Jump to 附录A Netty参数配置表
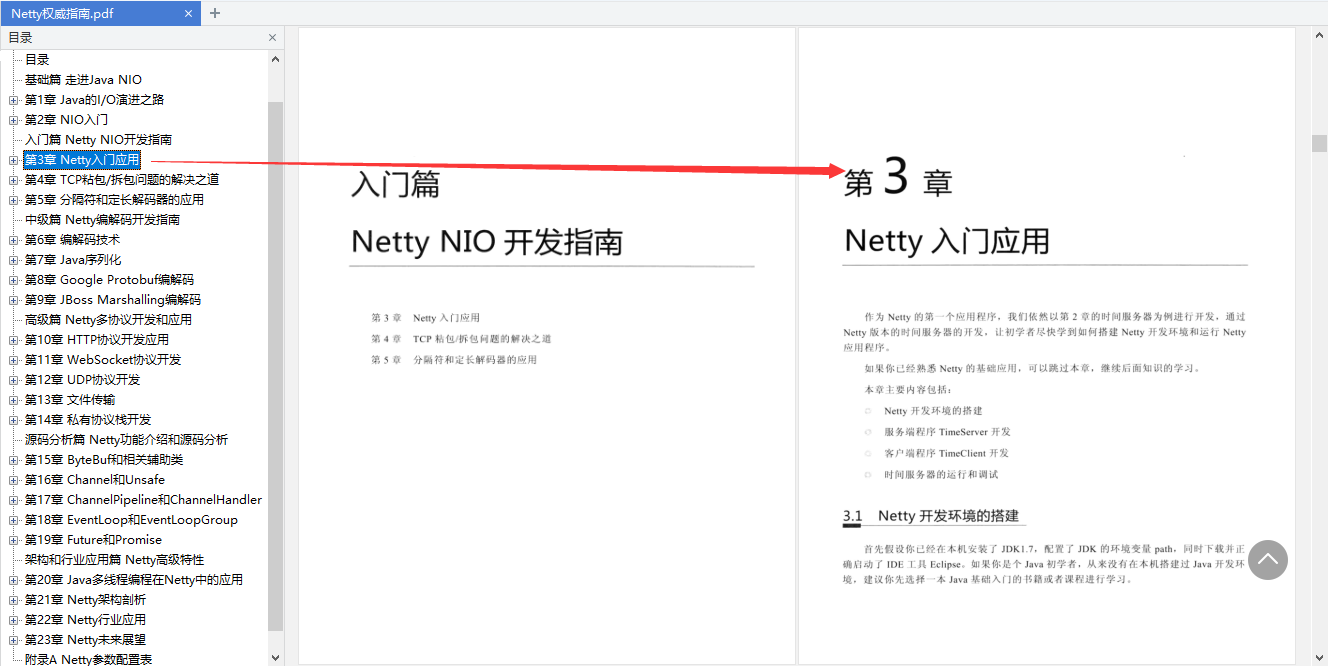The image size is (1328, 666). (x=88, y=659)
